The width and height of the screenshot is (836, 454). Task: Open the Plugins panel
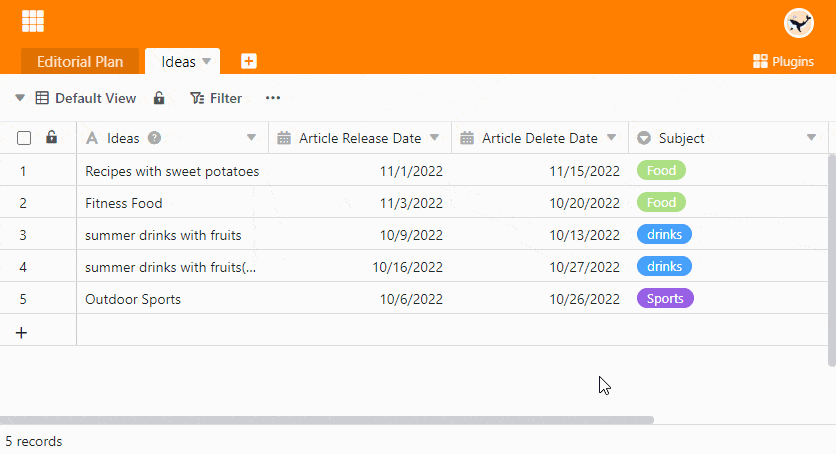click(x=783, y=61)
